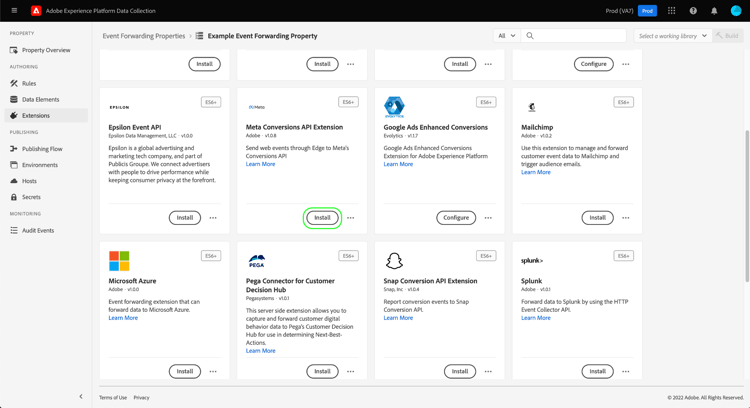This screenshot has height=408, width=750.
Task: Click the Splunk logo
Action: coord(532,261)
